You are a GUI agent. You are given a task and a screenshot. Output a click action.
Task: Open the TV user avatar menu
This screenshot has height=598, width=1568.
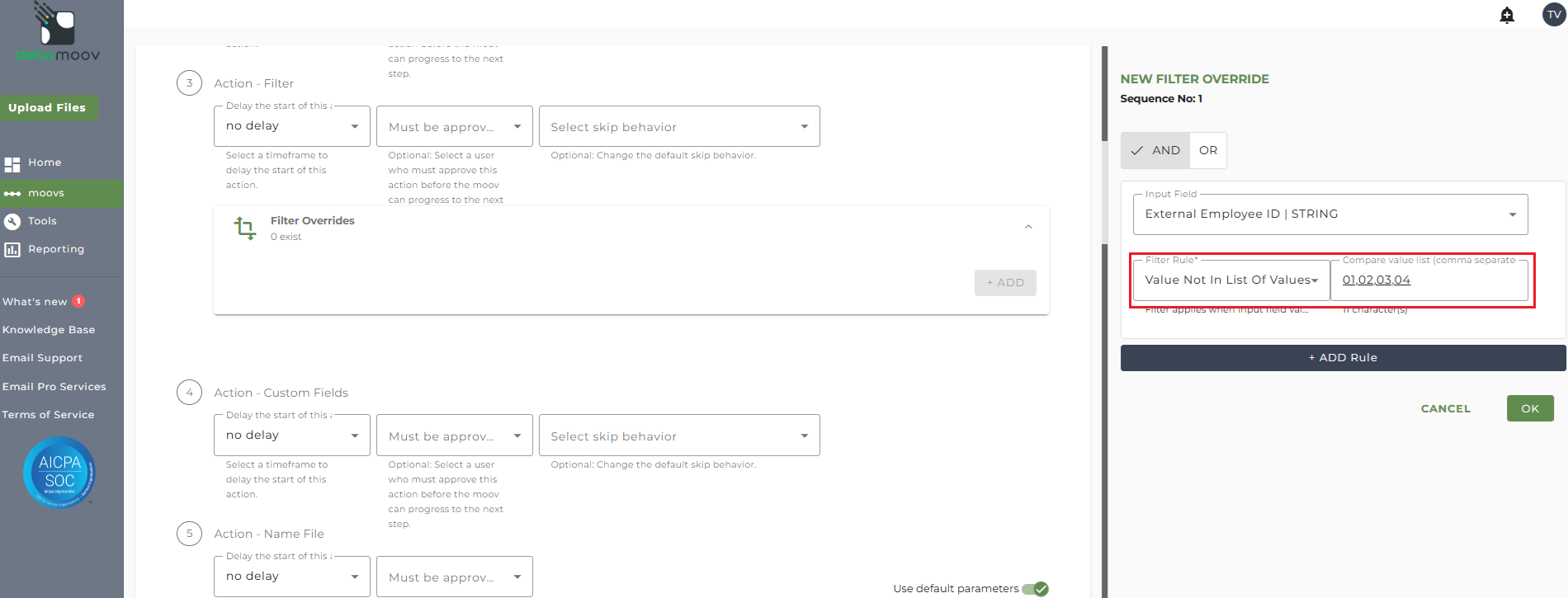pos(1554,15)
